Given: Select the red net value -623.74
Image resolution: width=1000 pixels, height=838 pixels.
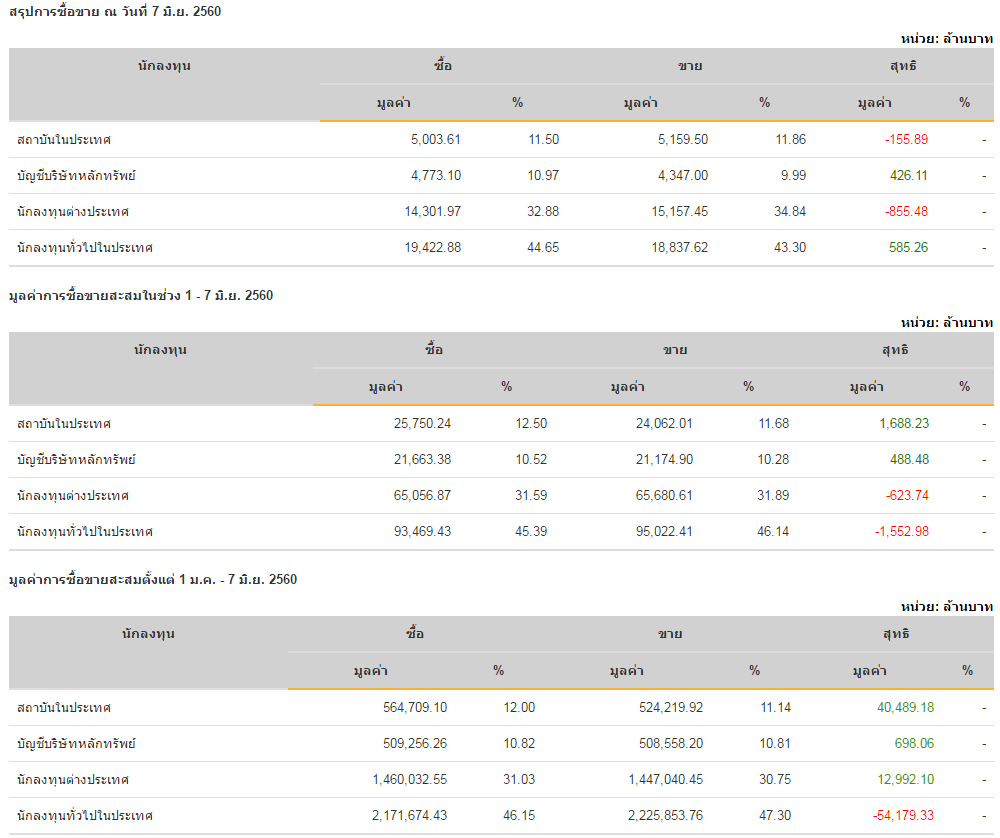Looking at the screenshot, I should [907, 496].
